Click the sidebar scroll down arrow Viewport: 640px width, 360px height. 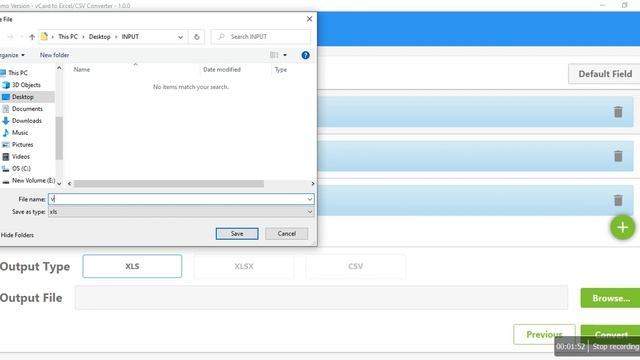click(59, 184)
